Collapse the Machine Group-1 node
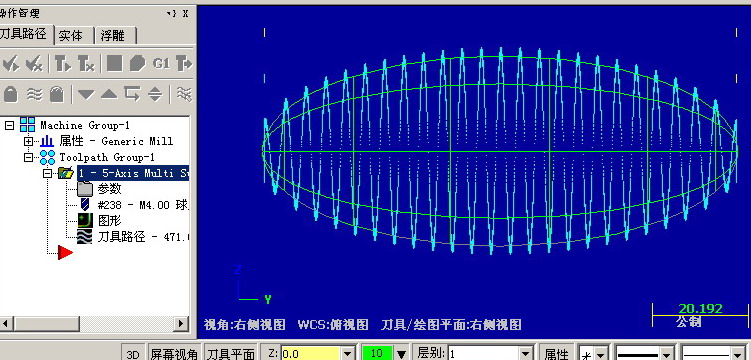The width and height of the screenshot is (751, 360). point(9,125)
